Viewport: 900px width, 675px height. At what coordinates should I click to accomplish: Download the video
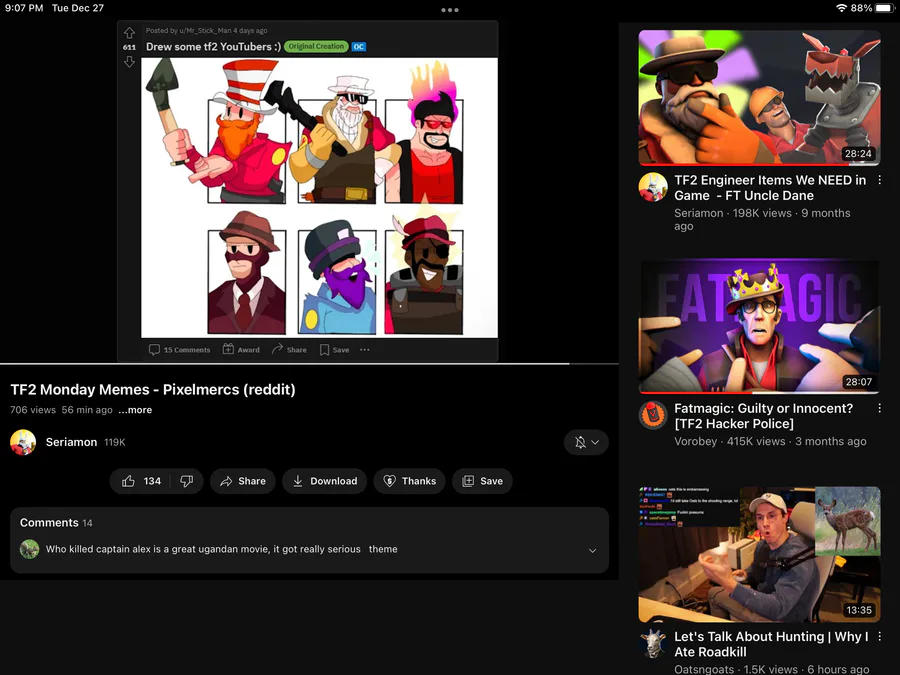tap(324, 481)
